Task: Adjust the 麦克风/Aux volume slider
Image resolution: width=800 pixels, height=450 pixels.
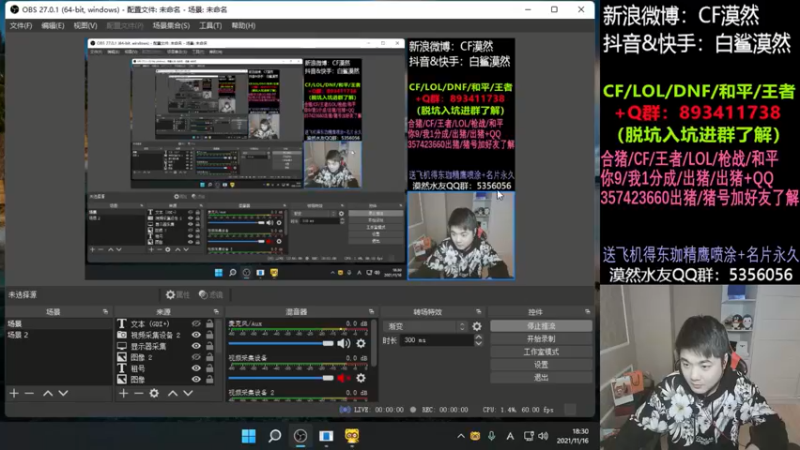Action: pos(281,343)
